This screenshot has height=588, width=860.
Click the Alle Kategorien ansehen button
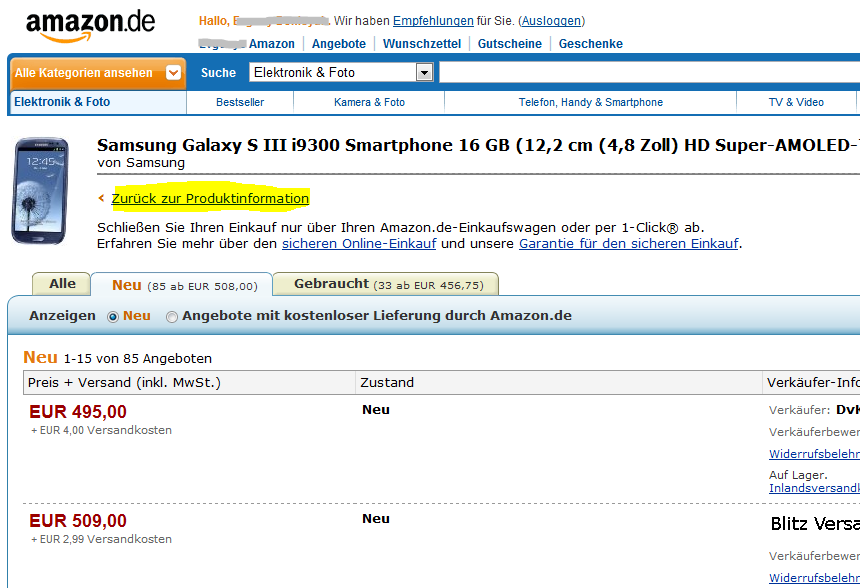coord(98,73)
